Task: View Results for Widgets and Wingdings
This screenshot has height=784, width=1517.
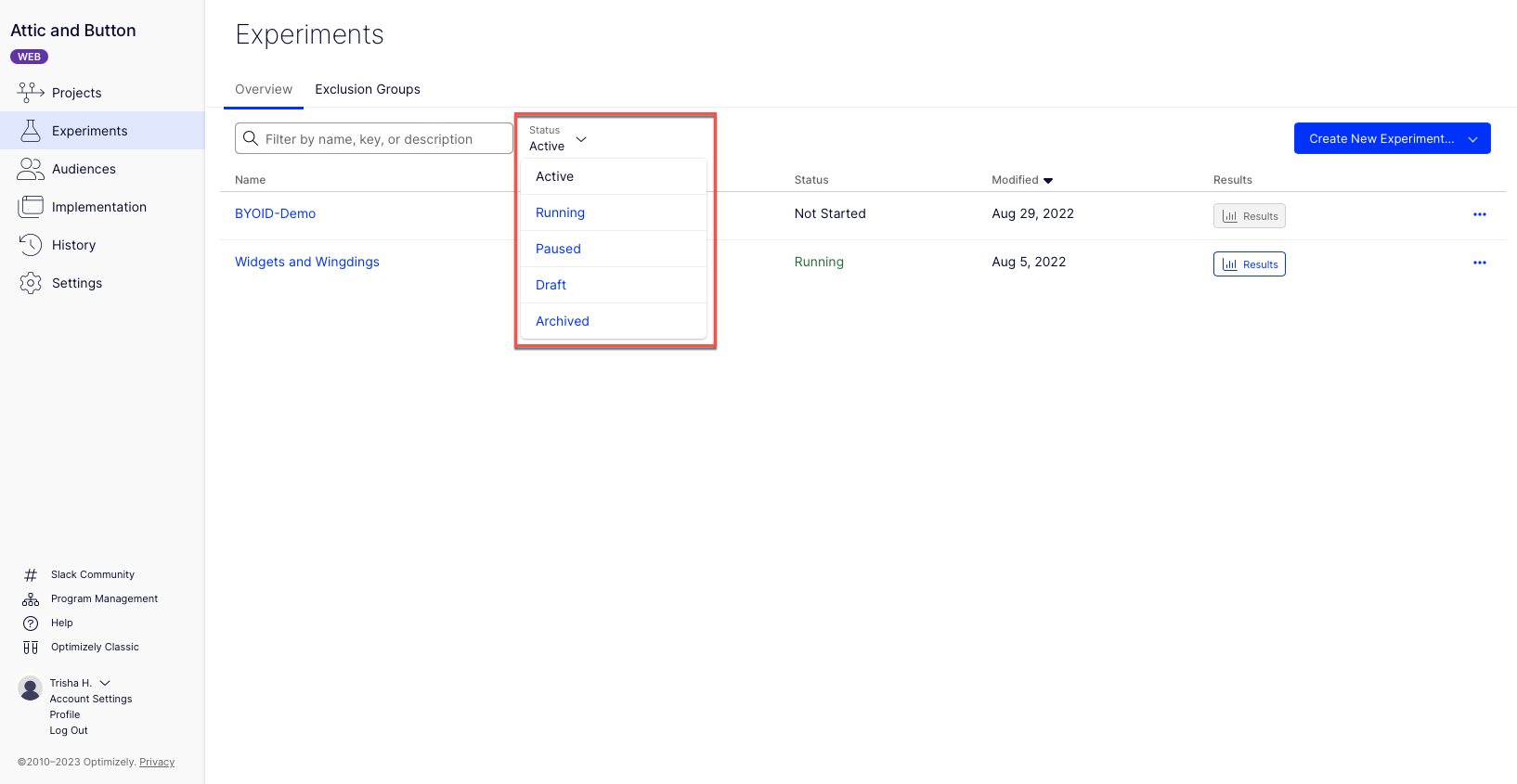Action: [x=1249, y=264]
